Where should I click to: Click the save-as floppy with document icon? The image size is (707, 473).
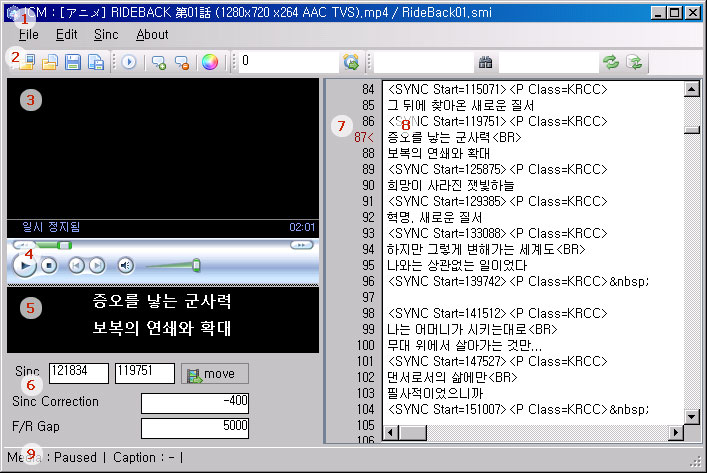click(x=96, y=62)
